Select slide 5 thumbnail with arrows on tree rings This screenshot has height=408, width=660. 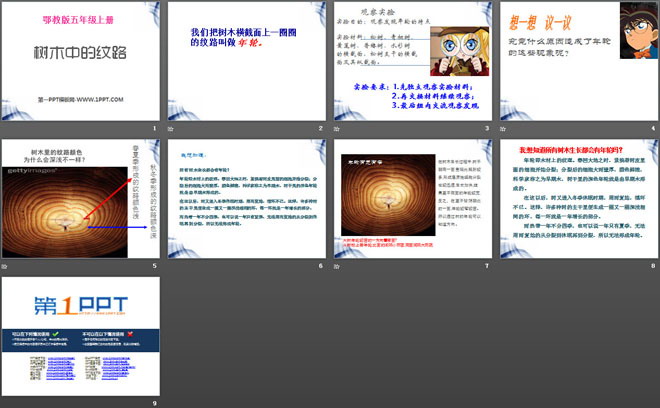click(80, 199)
